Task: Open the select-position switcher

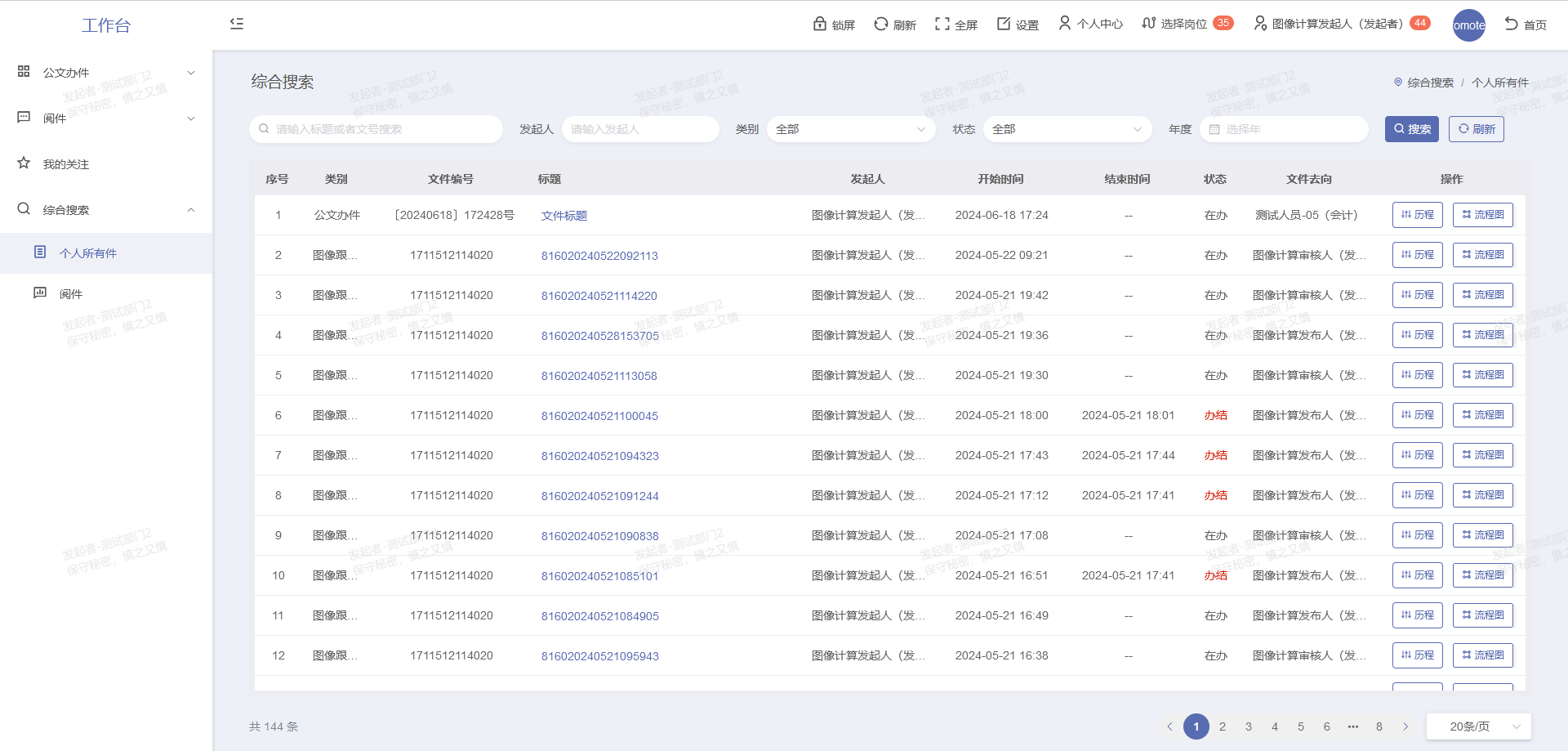Action: pyautogui.click(x=1187, y=24)
